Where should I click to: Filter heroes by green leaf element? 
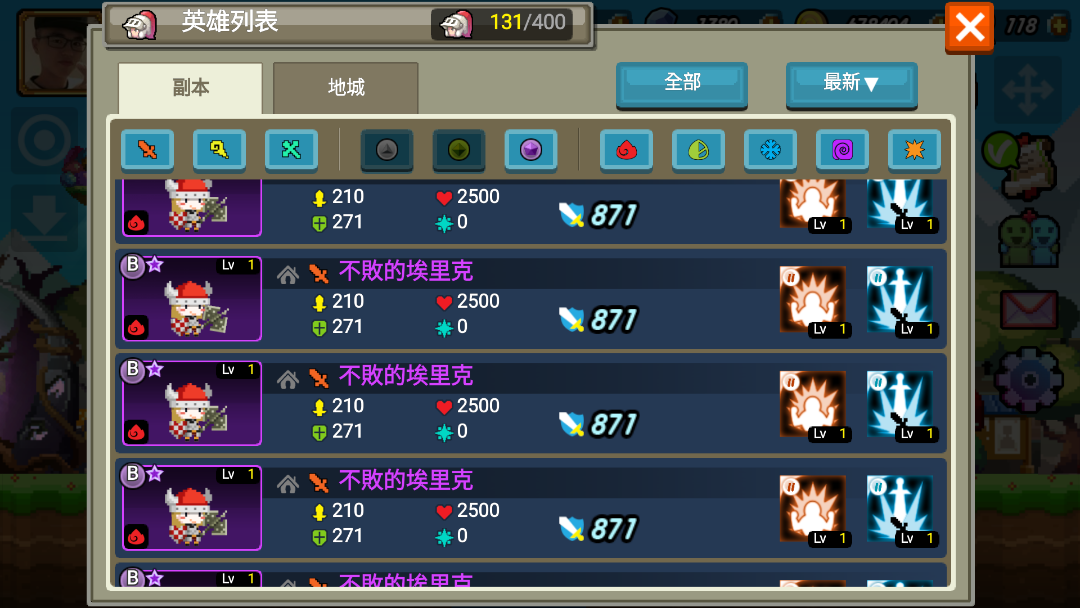click(698, 149)
